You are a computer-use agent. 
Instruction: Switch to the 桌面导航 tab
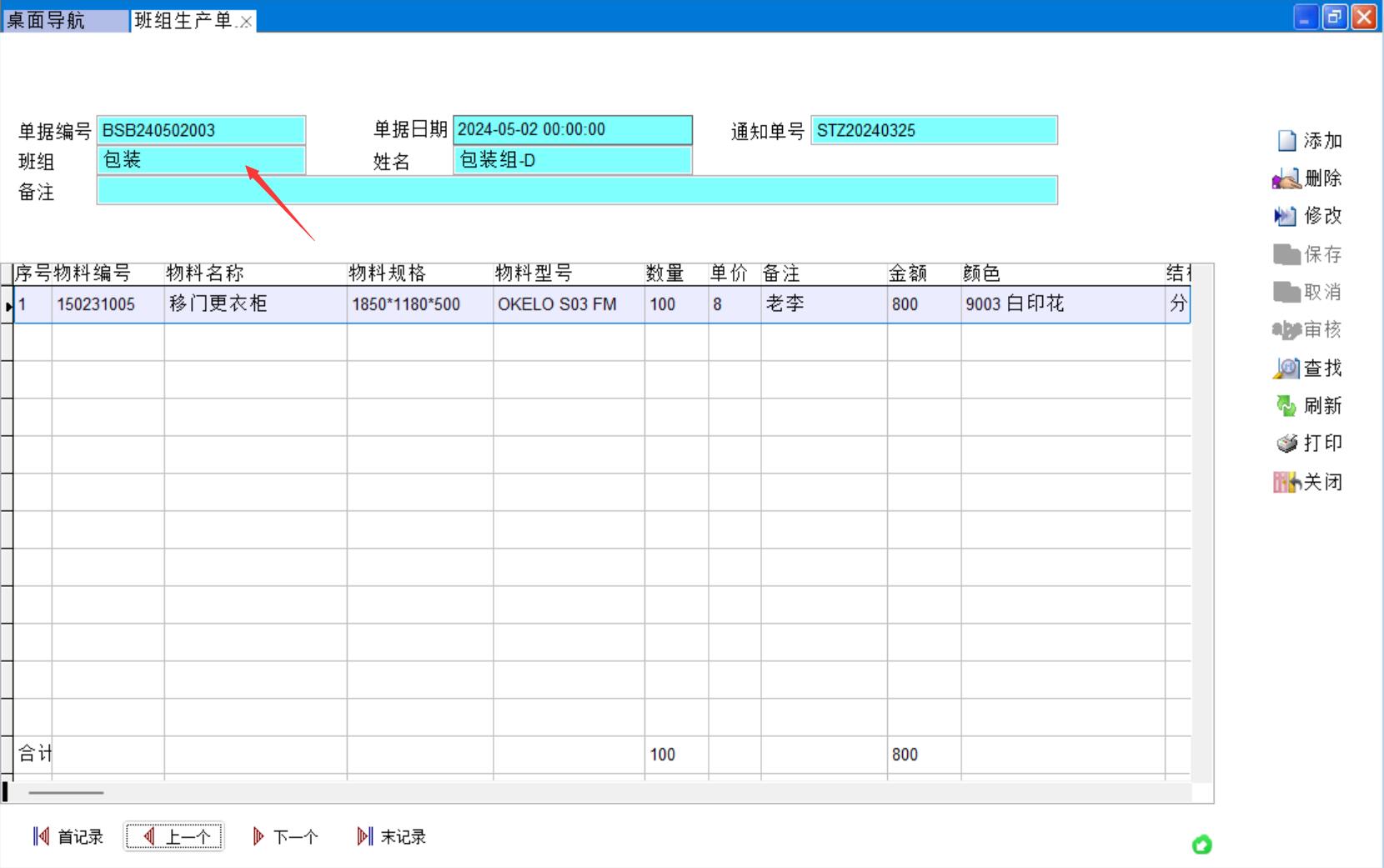pos(47,21)
